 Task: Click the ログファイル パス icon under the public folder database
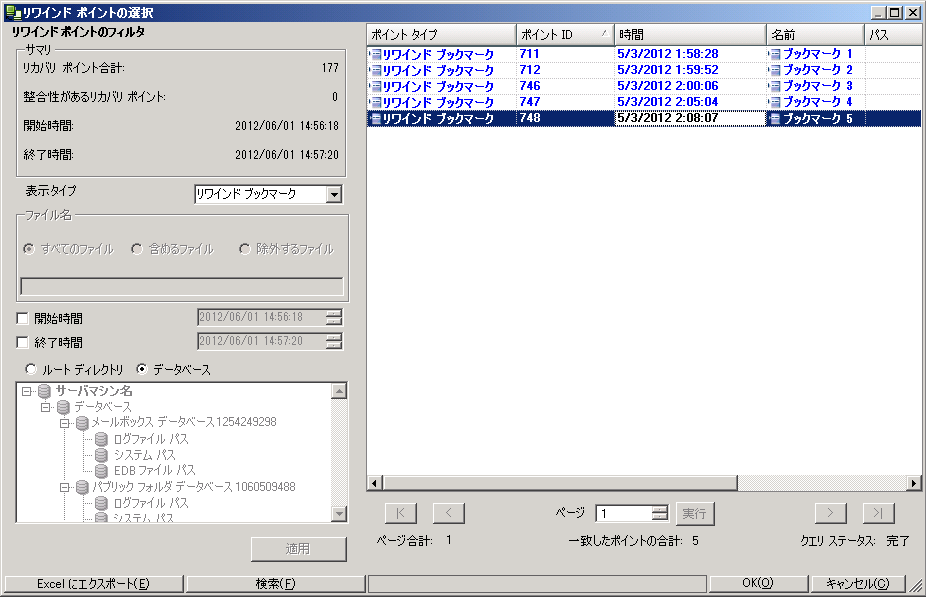pos(101,503)
